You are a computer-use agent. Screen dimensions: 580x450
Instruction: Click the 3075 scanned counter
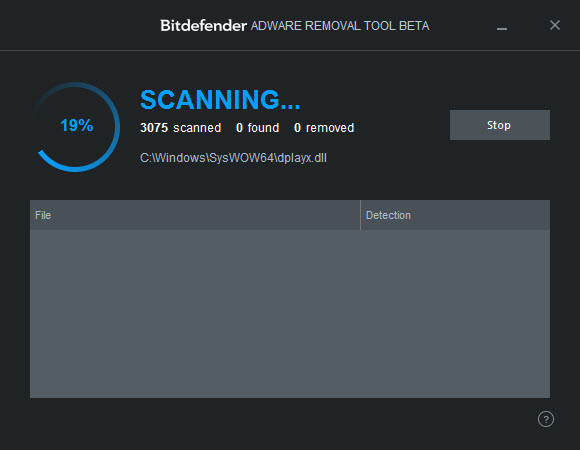click(x=181, y=128)
